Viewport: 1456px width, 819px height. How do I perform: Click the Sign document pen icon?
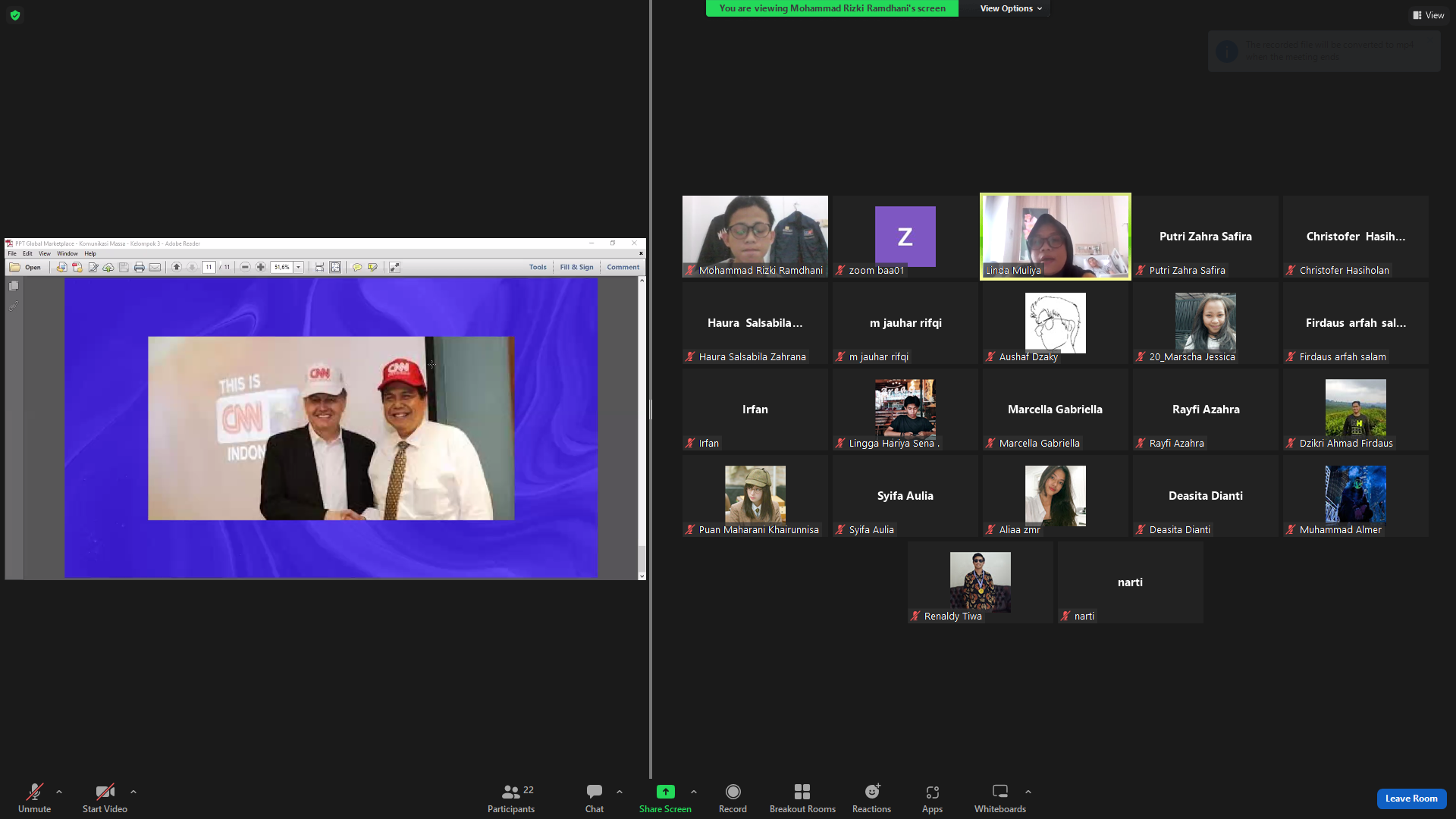[x=93, y=267]
